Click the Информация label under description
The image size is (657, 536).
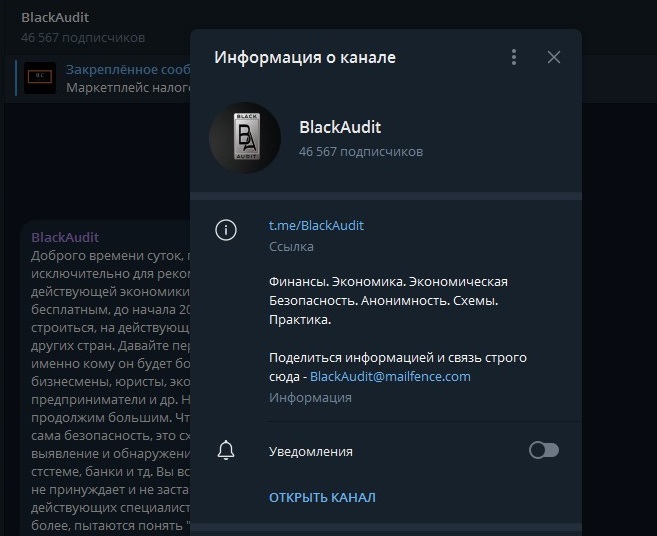(310, 397)
